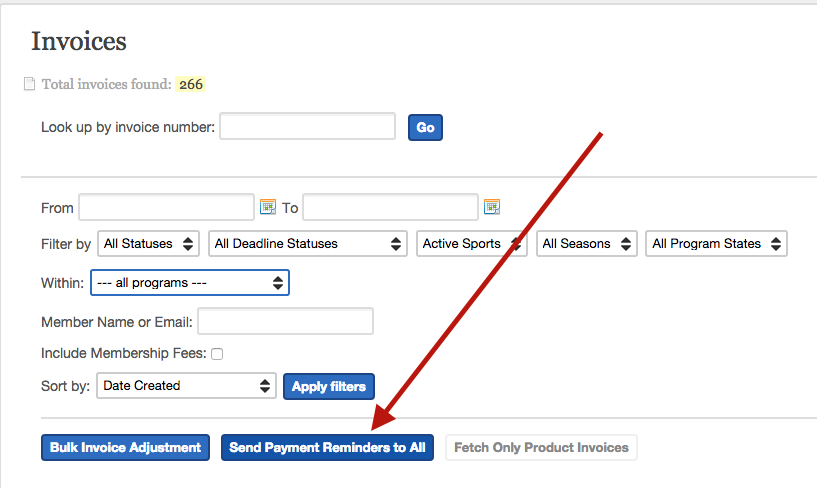Click the Go button
The height and width of the screenshot is (488, 817).
[x=425, y=128]
